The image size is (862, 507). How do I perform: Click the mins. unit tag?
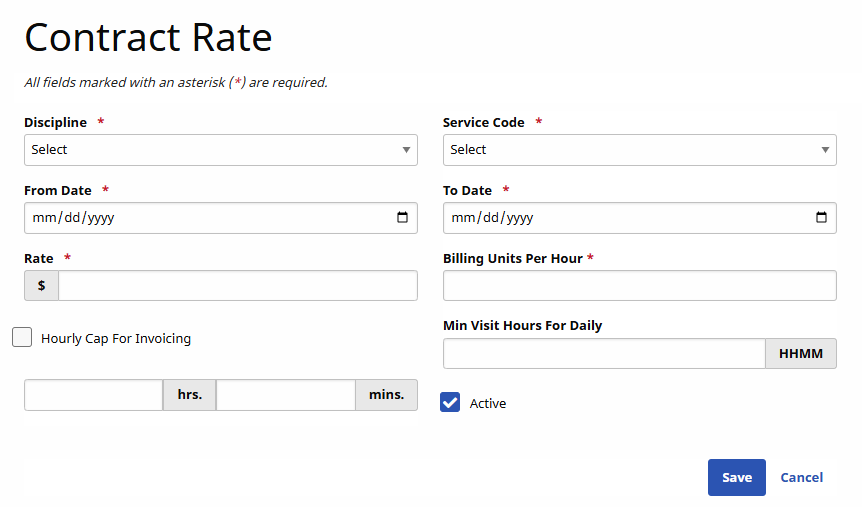coord(386,395)
